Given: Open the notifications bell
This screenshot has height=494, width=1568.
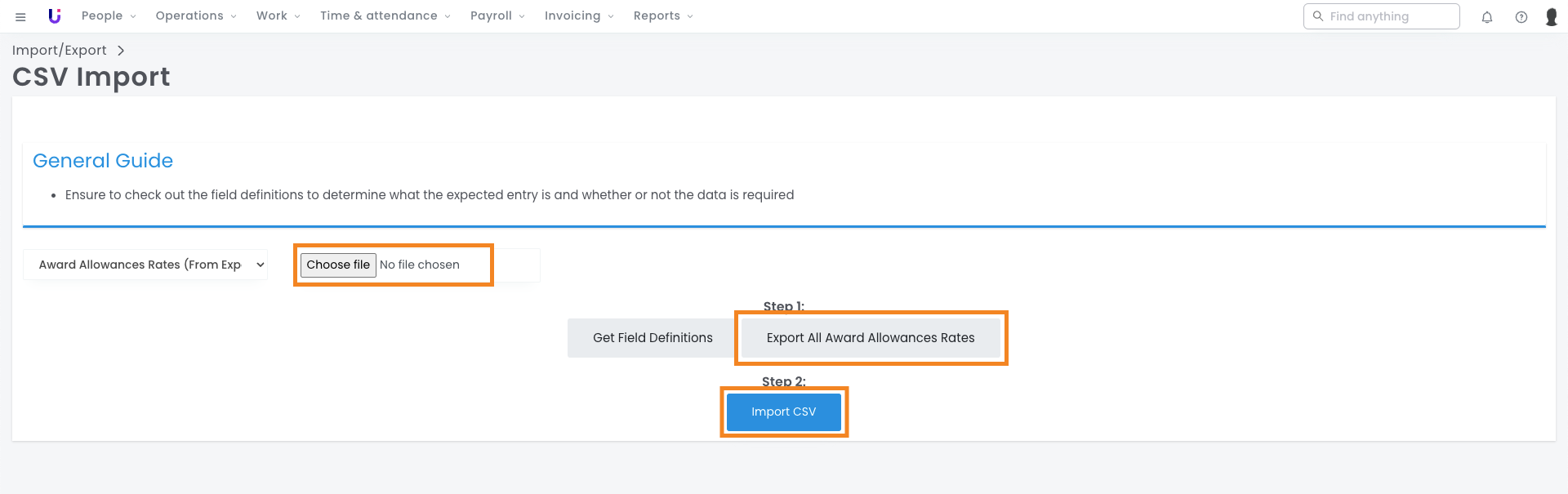Looking at the screenshot, I should pyautogui.click(x=1487, y=17).
